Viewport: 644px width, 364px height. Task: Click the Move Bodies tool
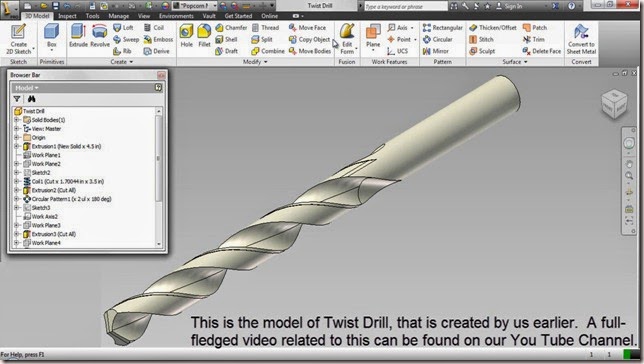click(x=310, y=51)
